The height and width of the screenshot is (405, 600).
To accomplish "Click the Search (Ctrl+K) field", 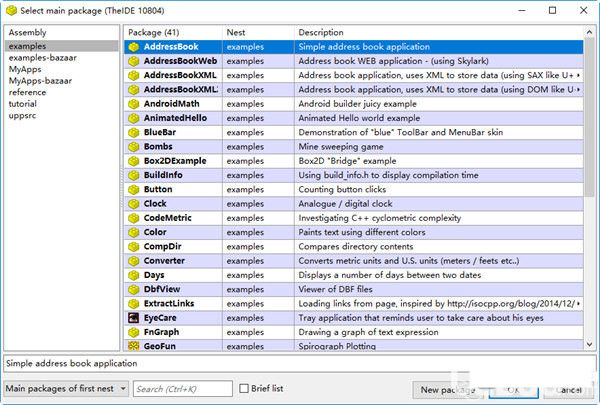I will pyautogui.click(x=183, y=389).
